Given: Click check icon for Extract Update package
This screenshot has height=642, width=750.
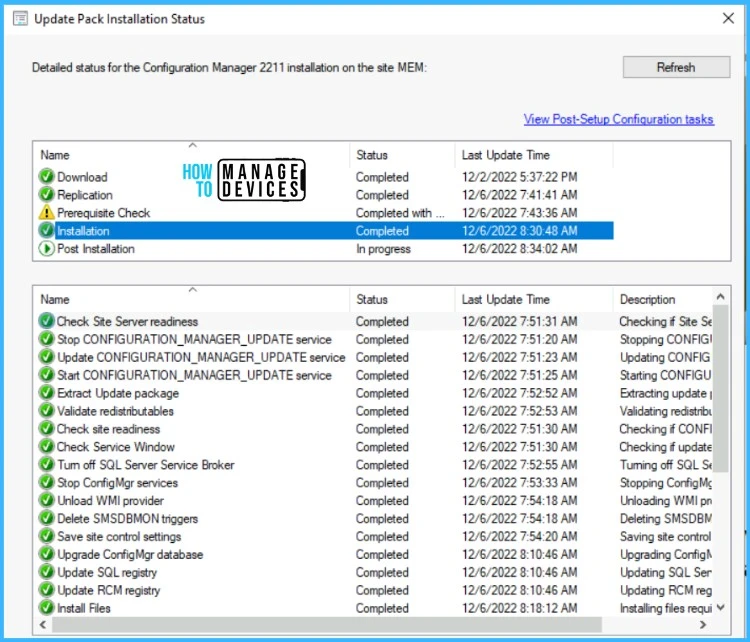Looking at the screenshot, I should click(x=46, y=393).
